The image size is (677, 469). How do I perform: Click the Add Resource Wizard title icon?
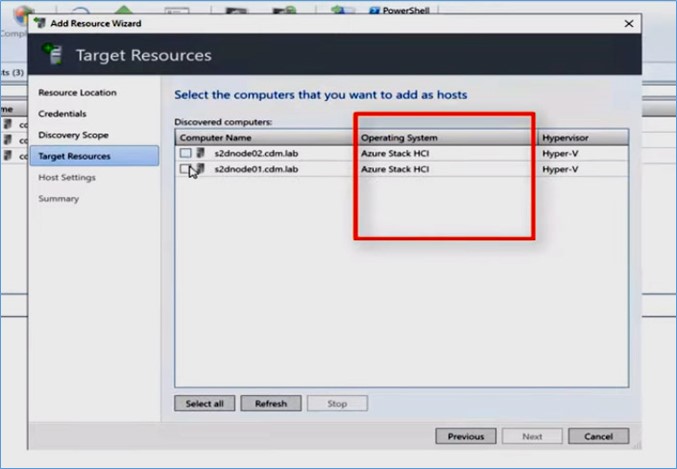pyautogui.click(x=40, y=23)
